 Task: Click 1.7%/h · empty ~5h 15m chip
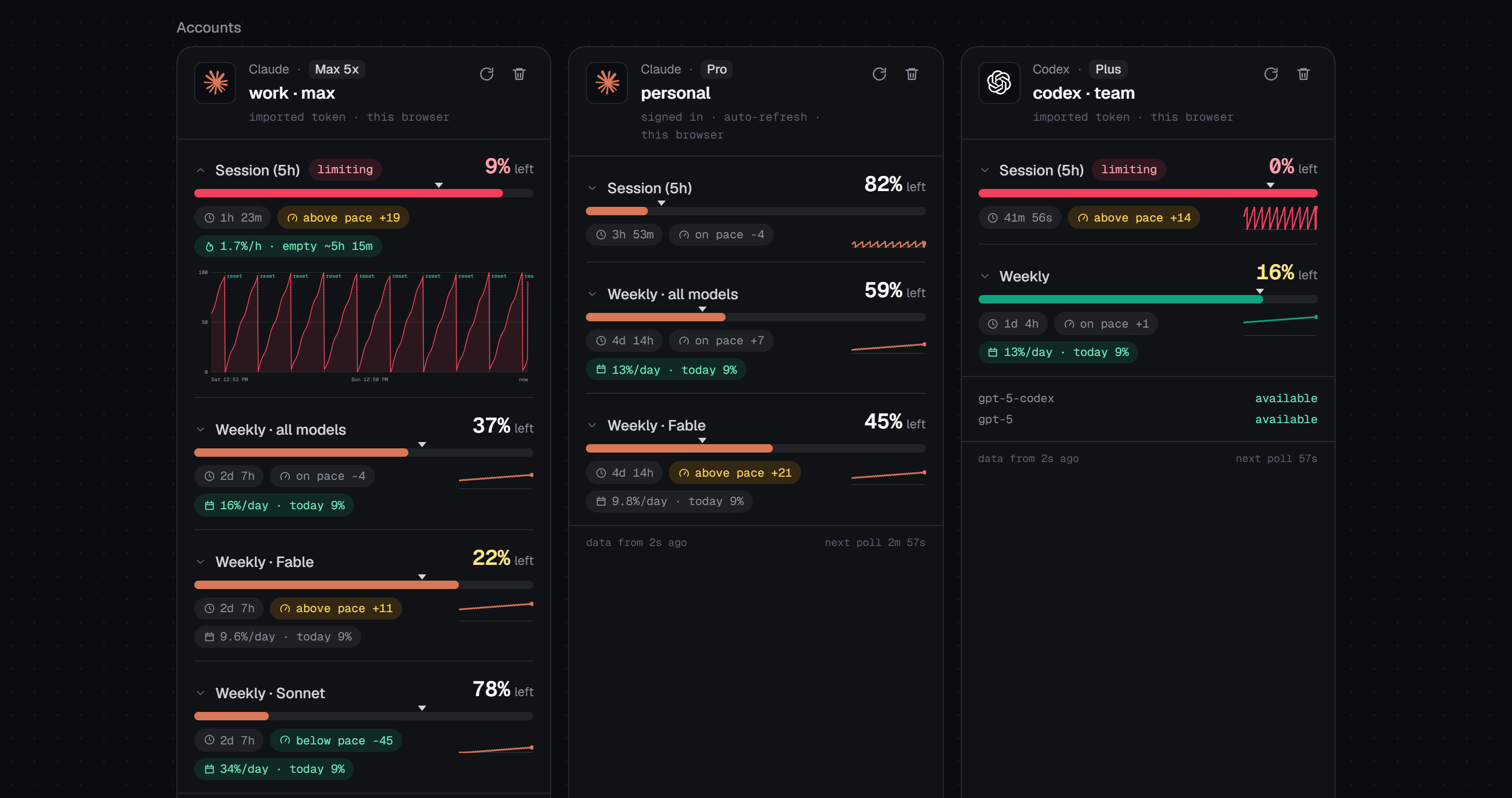point(288,246)
